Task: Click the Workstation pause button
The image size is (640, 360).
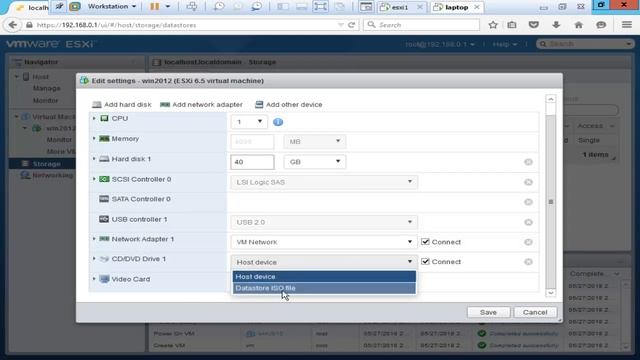Action: tap(155, 7)
